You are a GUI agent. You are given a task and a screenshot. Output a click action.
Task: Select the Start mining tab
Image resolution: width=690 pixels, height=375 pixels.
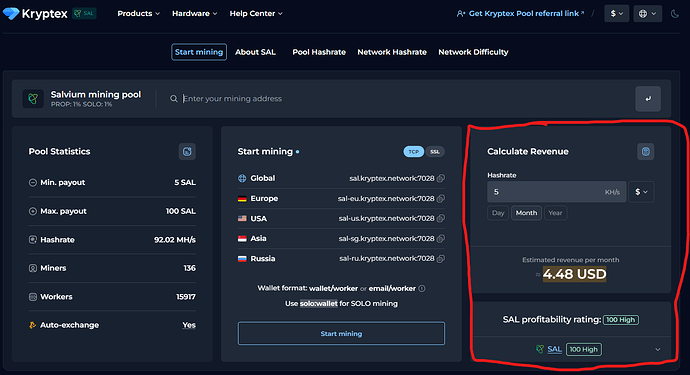tap(199, 52)
